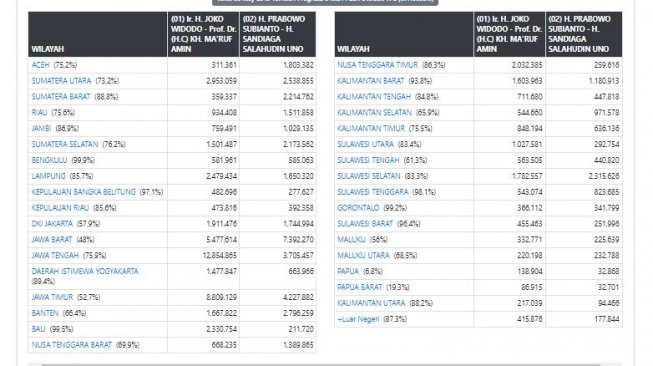Click DAERAH ISTIMEWA YOGYAKARTA link
Viewport: 653px width, 366px height.
tap(85, 271)
